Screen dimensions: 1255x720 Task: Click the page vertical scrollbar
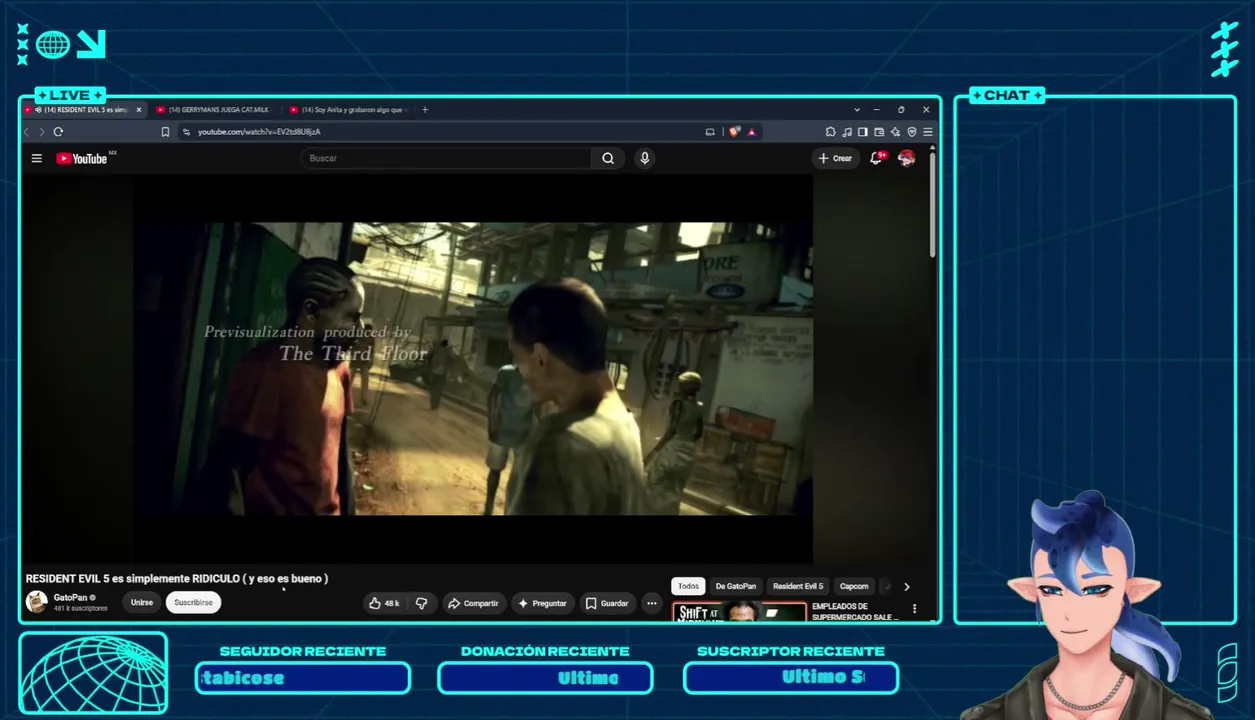point(932,205)
